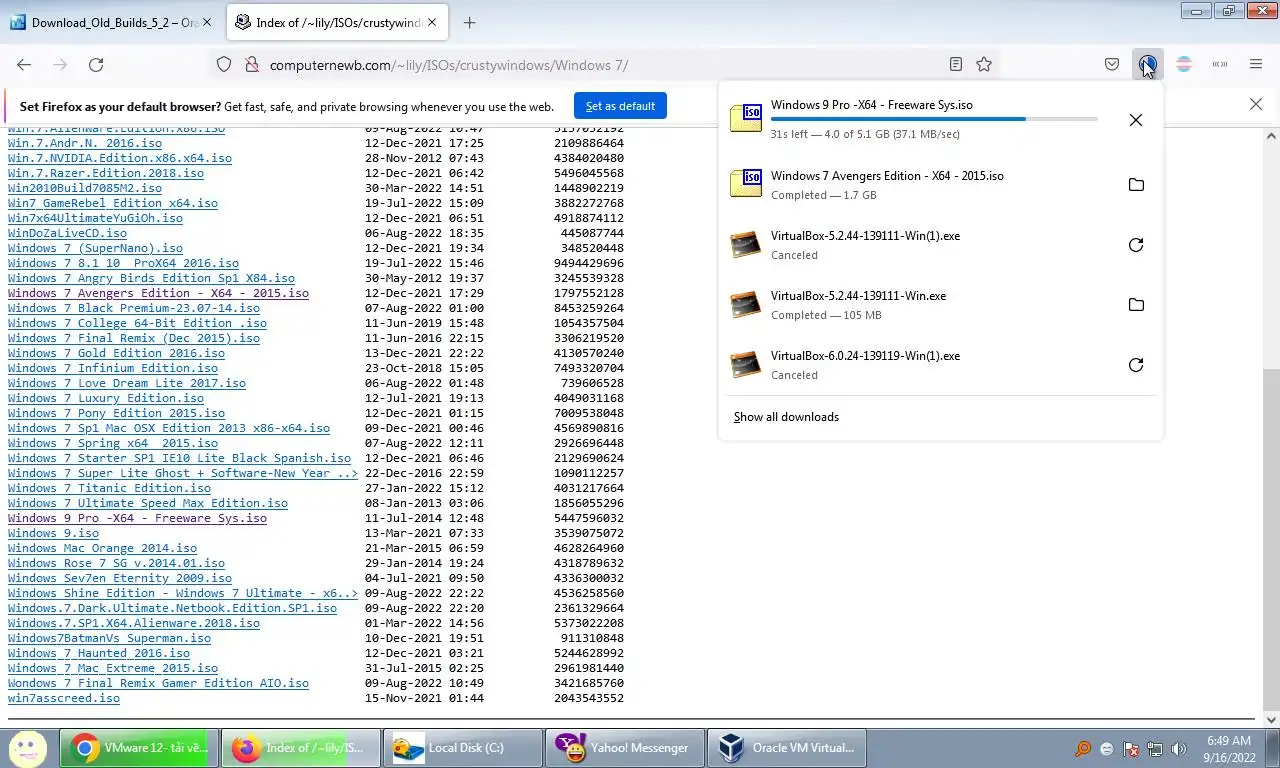Click the security flag alert tray icon
The image size is (1280, 768).
1131,749
